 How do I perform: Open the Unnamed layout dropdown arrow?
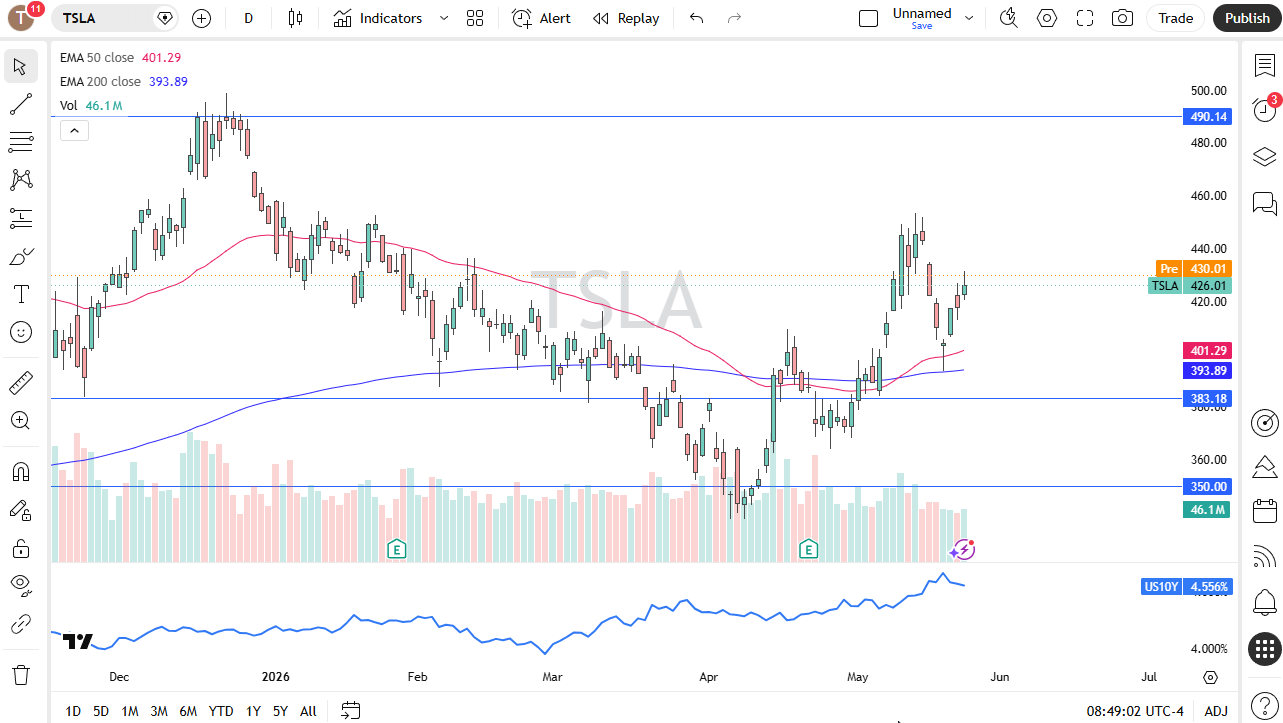968,18
